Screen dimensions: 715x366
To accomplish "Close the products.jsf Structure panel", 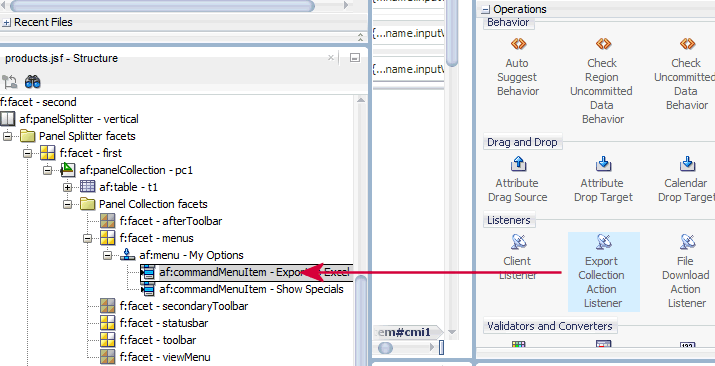I will point(331,58).
